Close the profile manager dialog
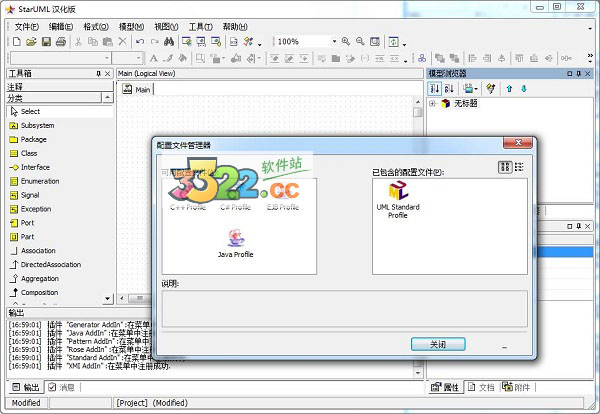This screenshot has height=414, width=600. coord(518,143)
